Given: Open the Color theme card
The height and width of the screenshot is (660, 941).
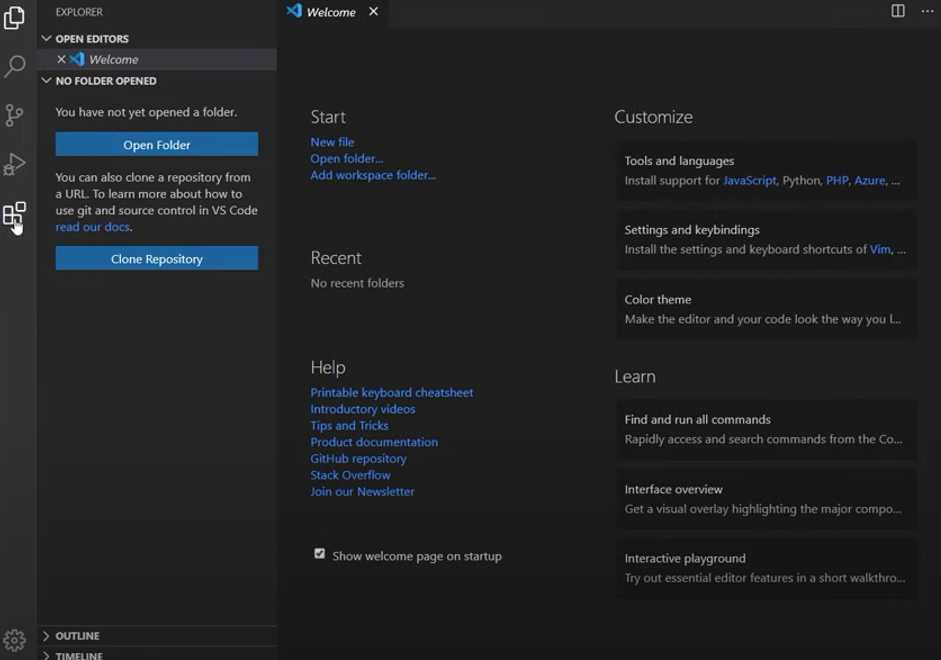Looking at the screenshot, I should 766,309.
